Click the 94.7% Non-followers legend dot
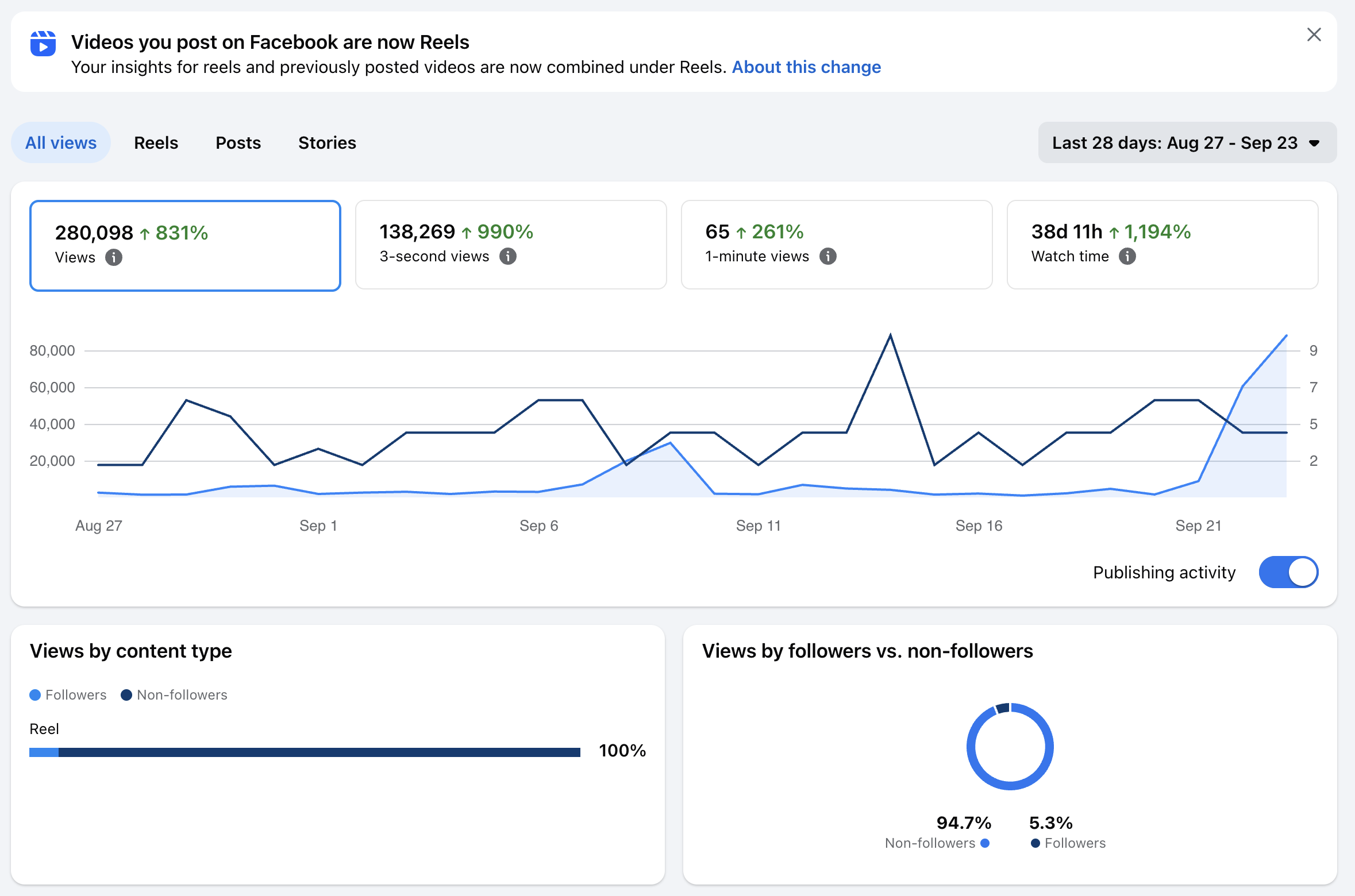The height and width of the screenshot is (896, 1355). click(985, 843)
